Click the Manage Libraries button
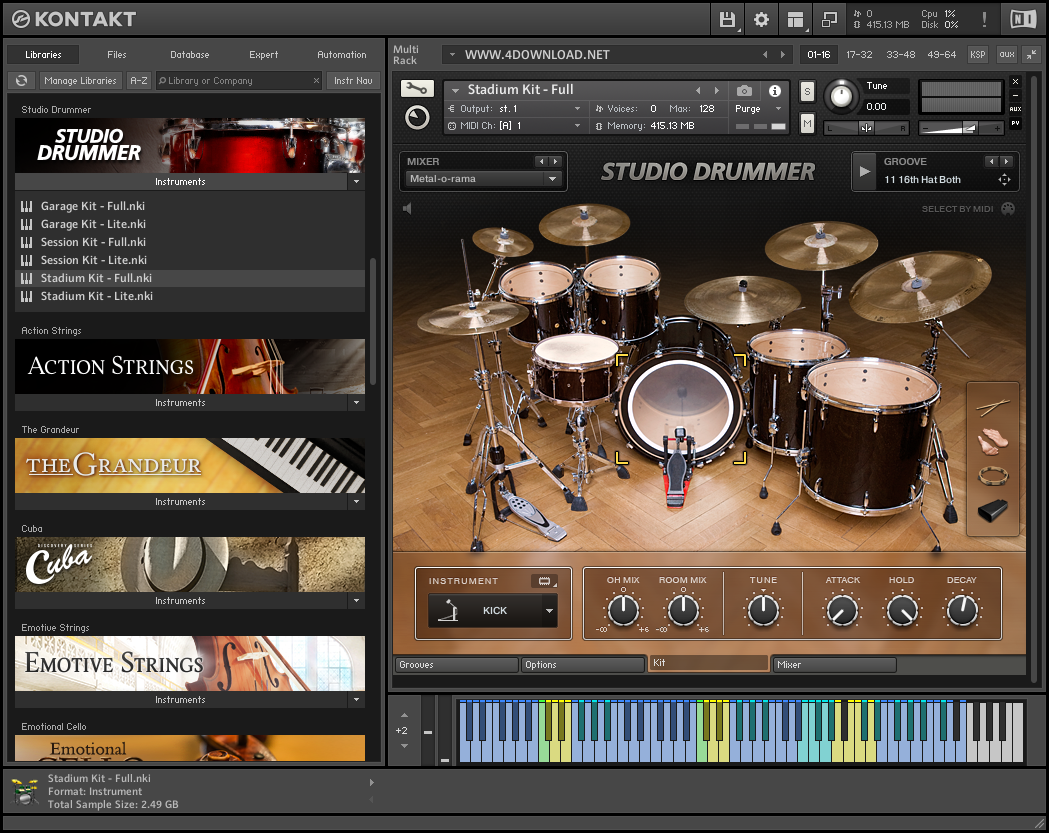This screenshot has width=1049, height=833. [81, 81]
